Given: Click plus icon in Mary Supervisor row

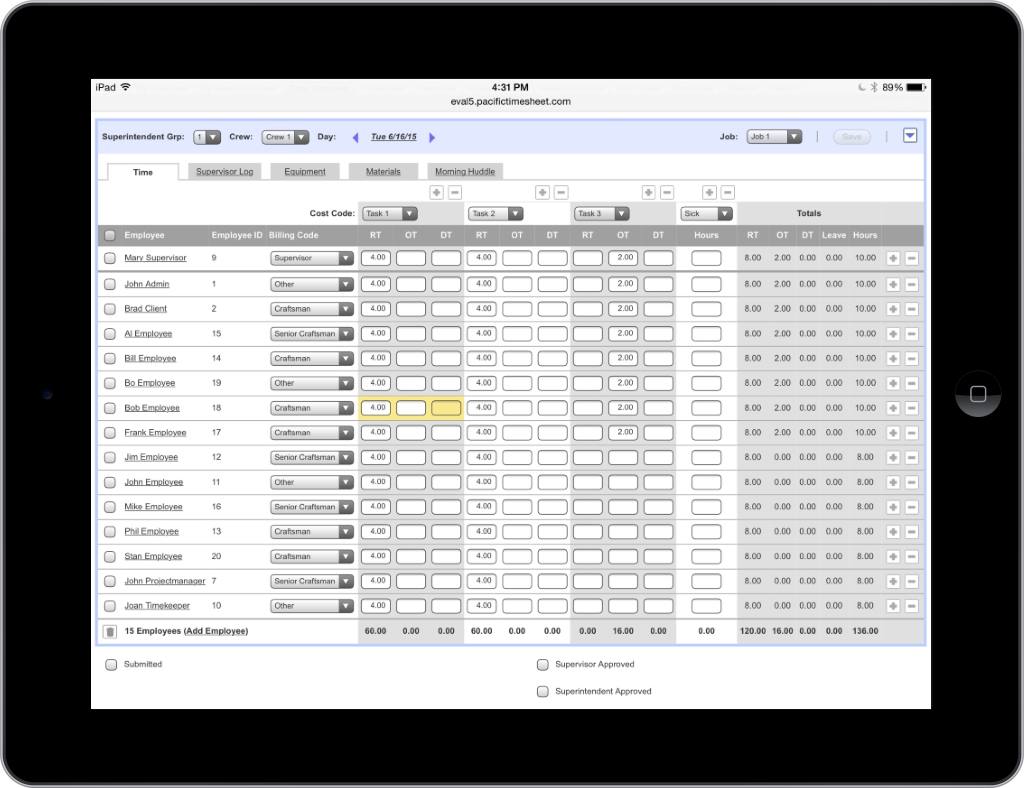Looking at the screenshot, I should tap(893, 258).
